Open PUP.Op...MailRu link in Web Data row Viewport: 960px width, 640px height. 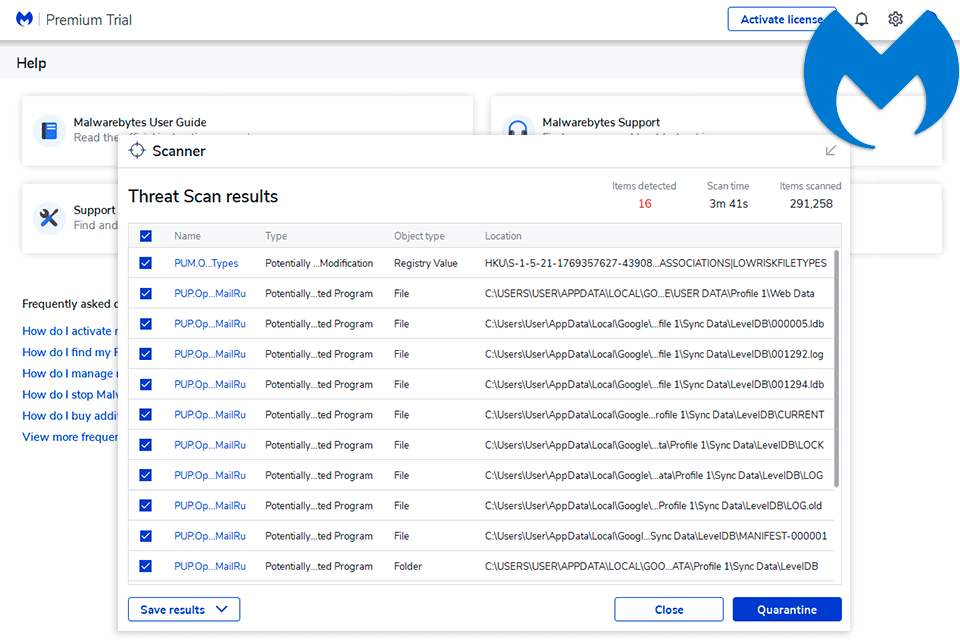click(209, 293)
